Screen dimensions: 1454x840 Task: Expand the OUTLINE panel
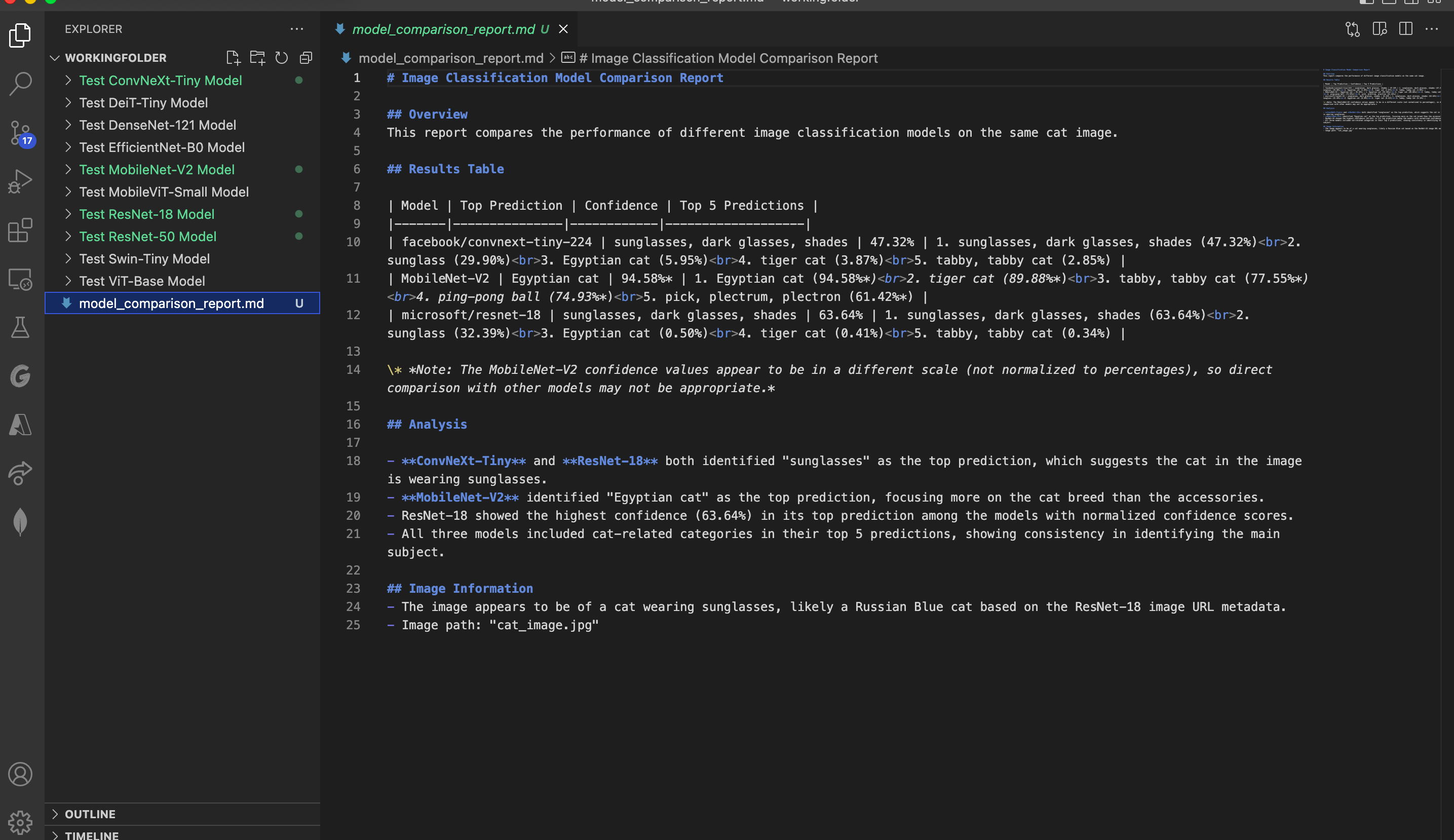coord(90,814)
